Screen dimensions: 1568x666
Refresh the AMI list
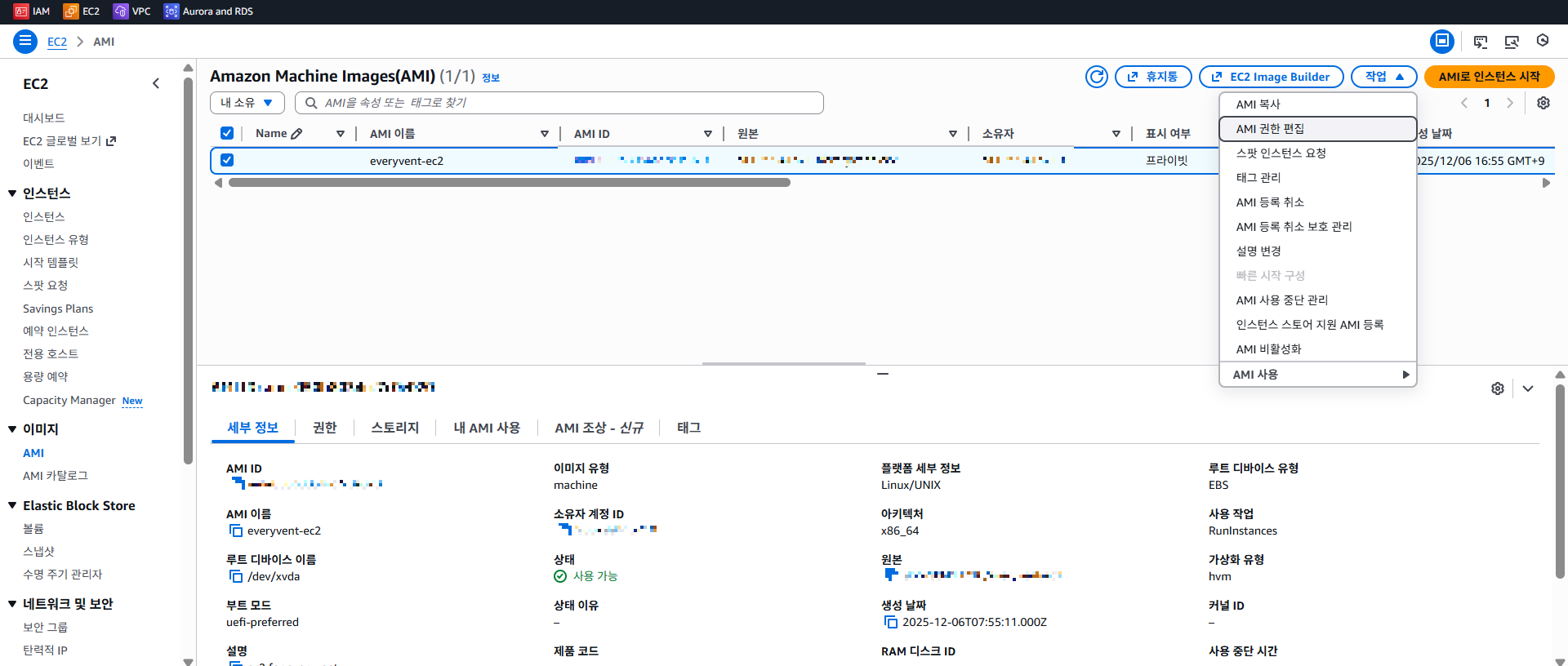click(x=1097, y=77)
